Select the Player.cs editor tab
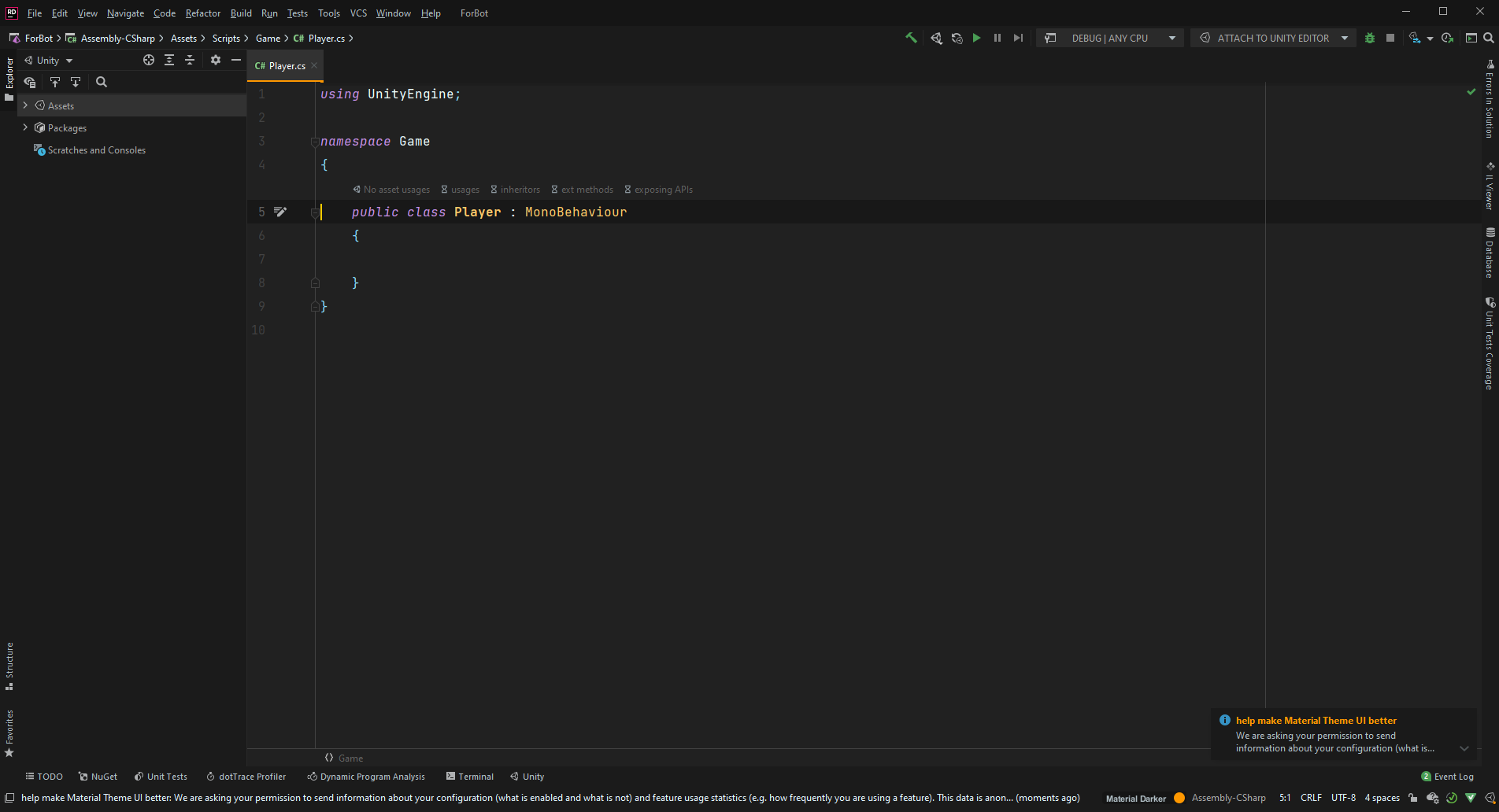1499x812 pixels. [282, 66]
